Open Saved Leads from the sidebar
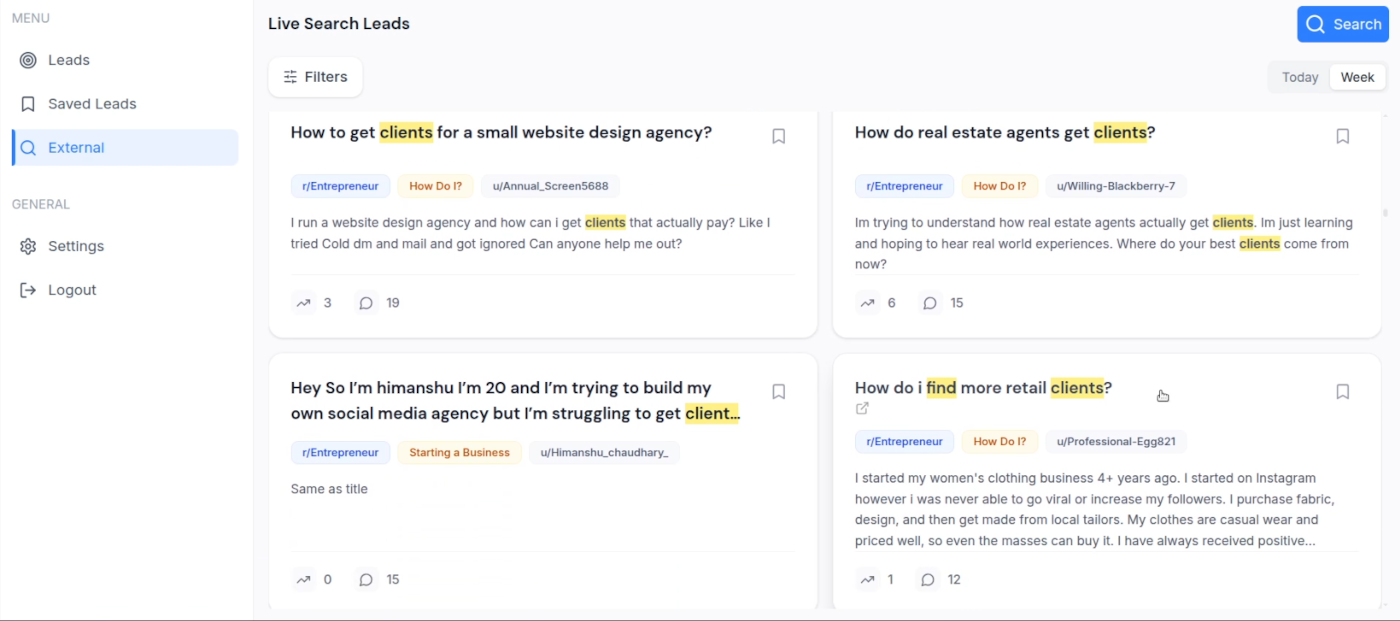The height and width of the screenshot is (621, 1400). 27,103
